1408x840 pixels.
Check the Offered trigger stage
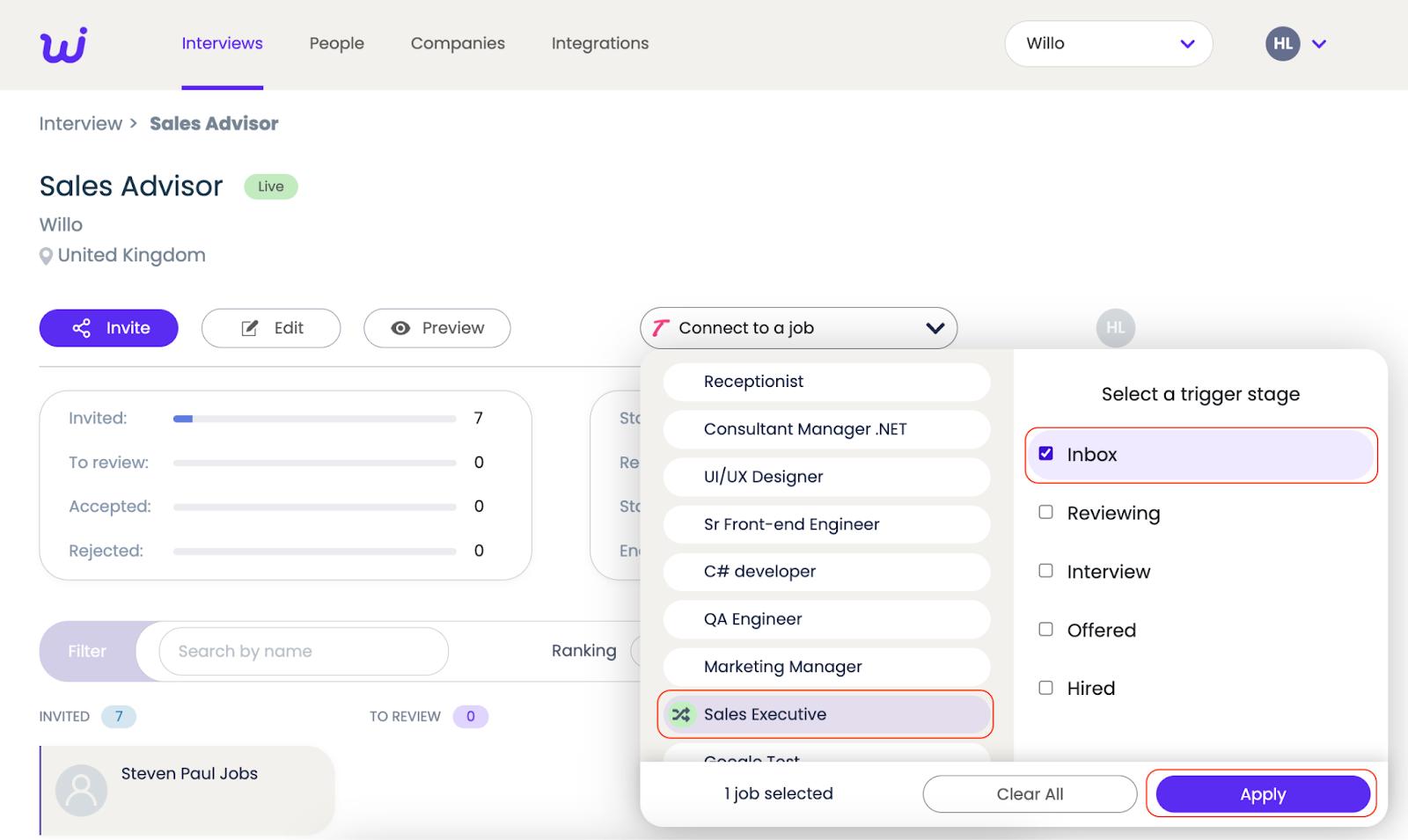tap(1045, 629)
